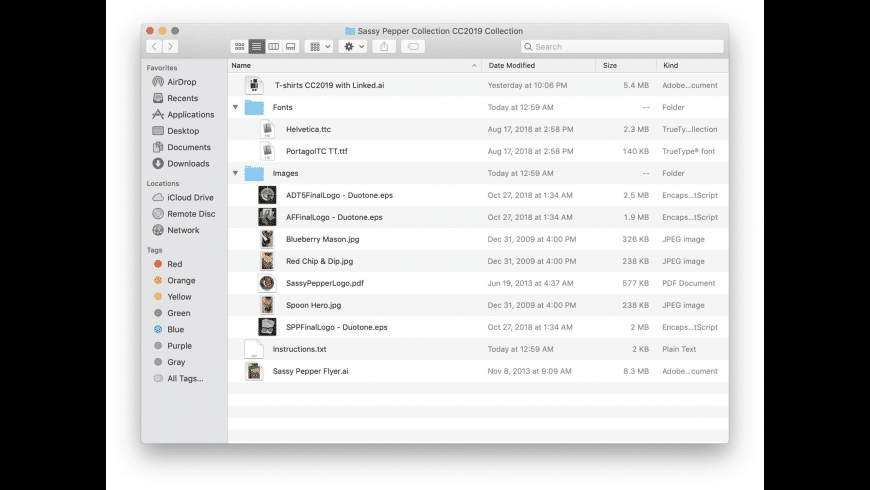Go back with the back arrow
The height and width of the screenshot is (490, 870).
point(154,46)
